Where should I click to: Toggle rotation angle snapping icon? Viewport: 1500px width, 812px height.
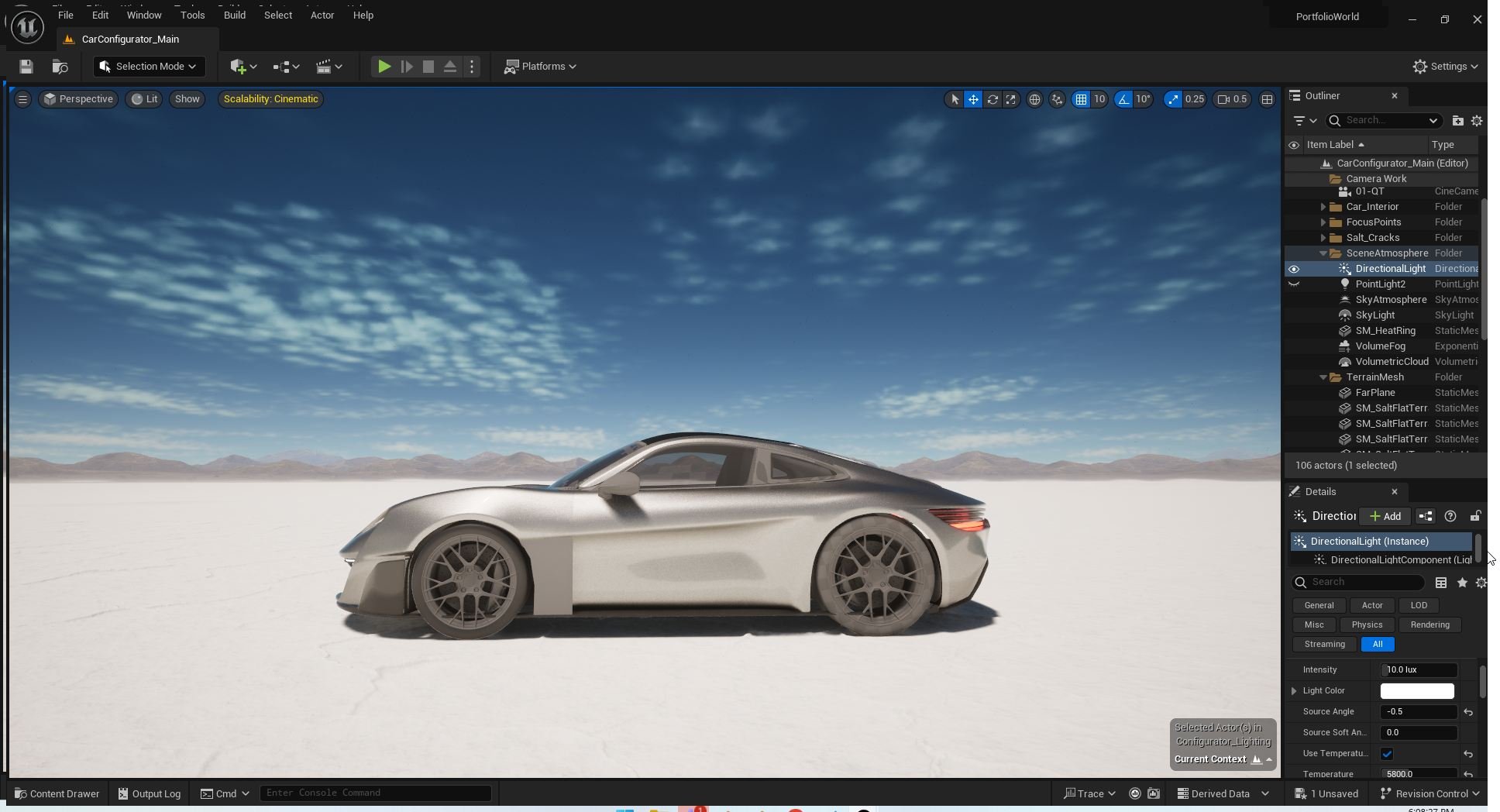pos(1123,99)
